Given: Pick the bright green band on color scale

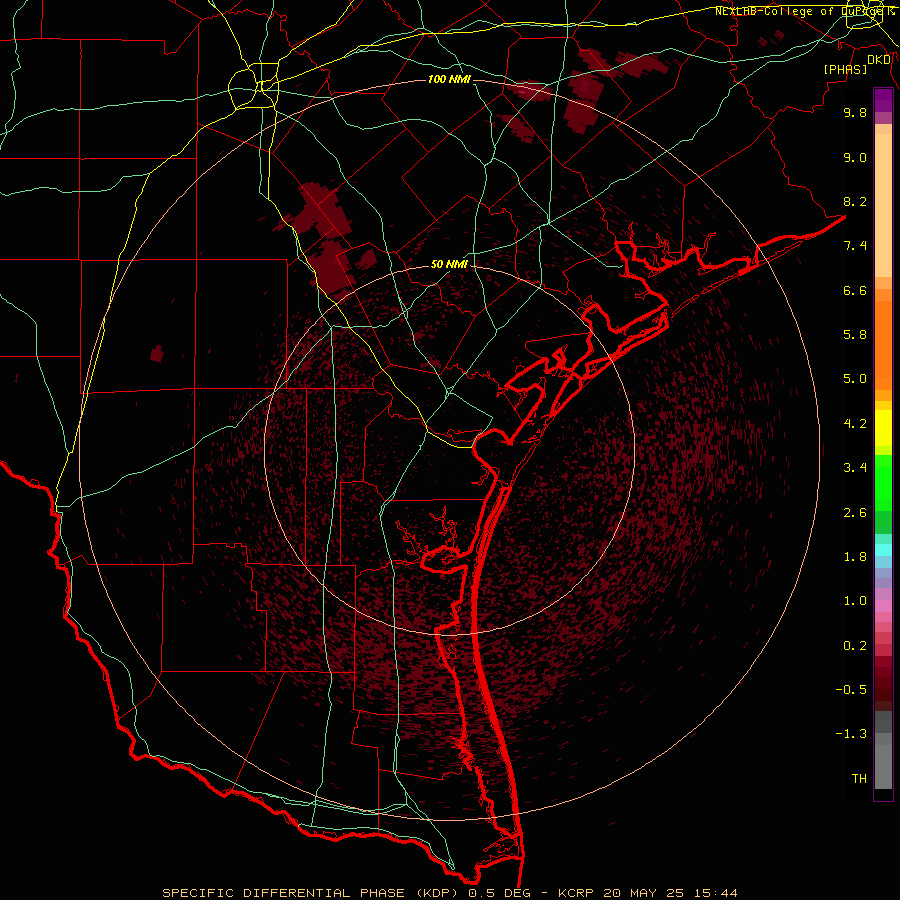Looking at the screenshot, I should coord(883,484).
